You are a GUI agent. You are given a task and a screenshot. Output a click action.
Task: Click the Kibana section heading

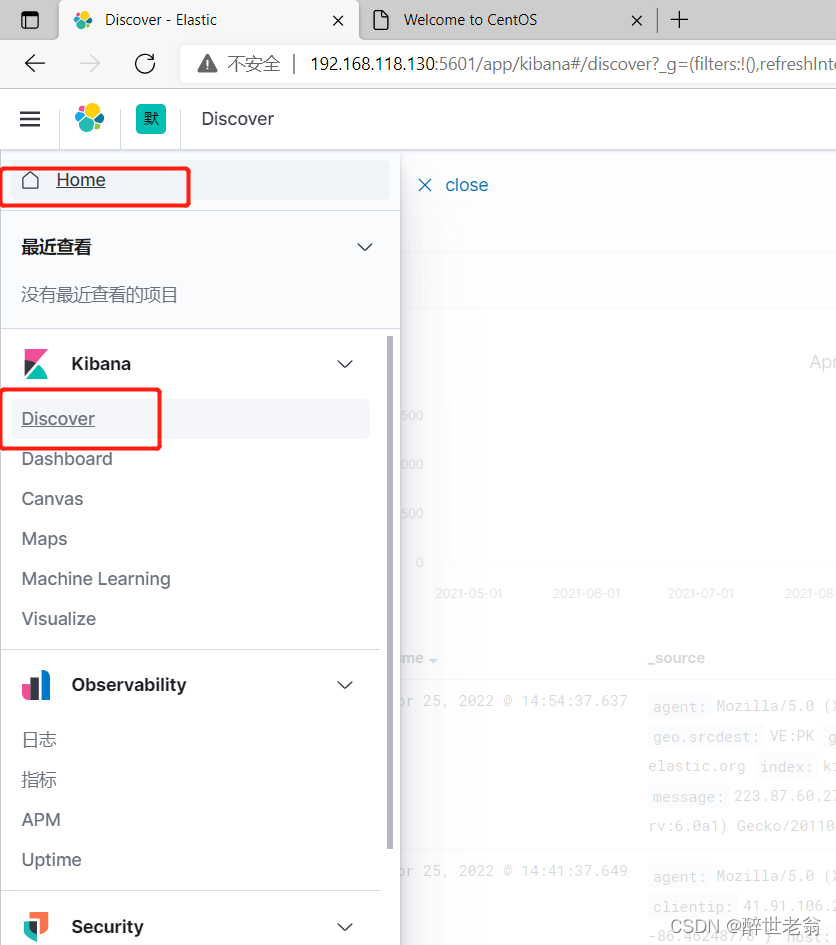coord(101,364)
